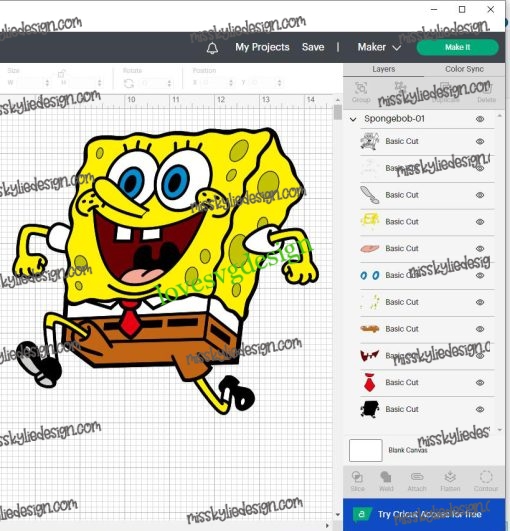
Task: Hide the full outline Spongebob layer
Action: (480, 141)
